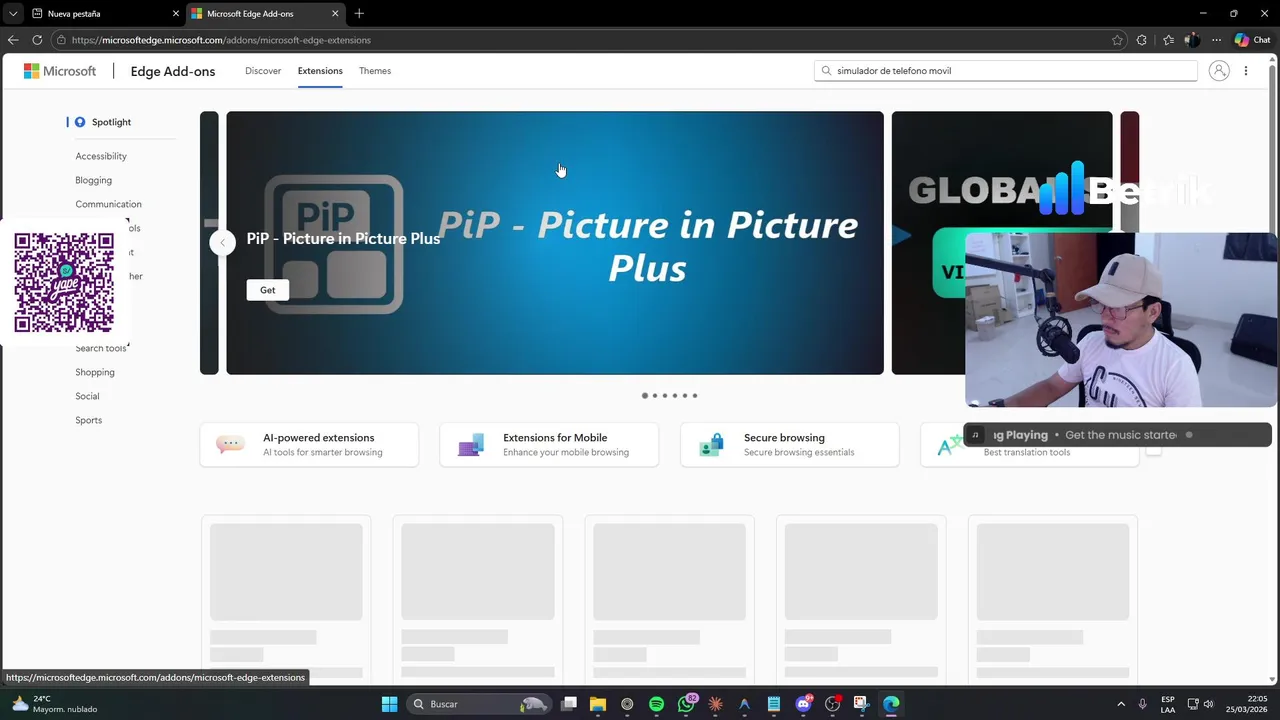The width and height of the screenshot is (1280, 720).
Task: Select the Extensions tab
Action: tap(320, 71)
